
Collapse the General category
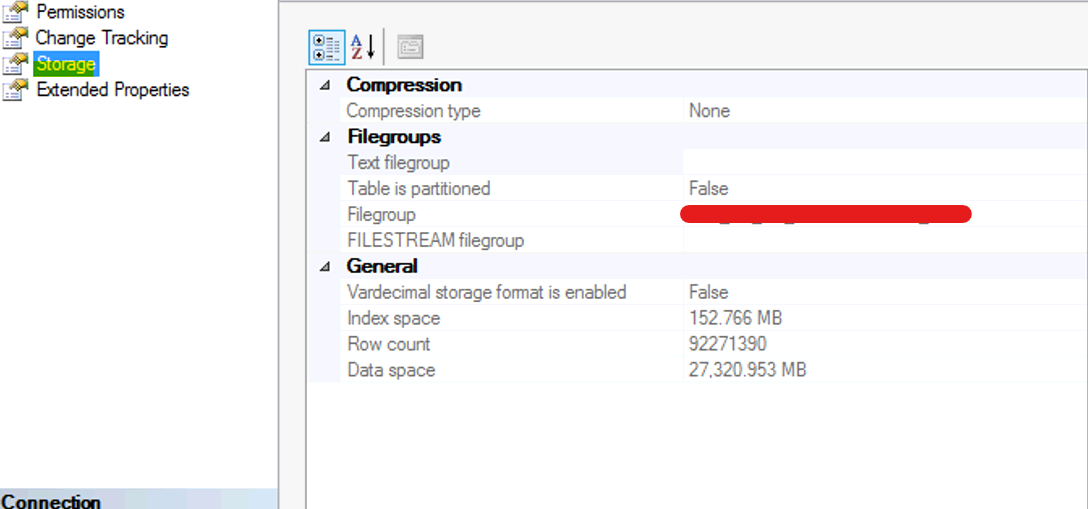coord(324,266)
